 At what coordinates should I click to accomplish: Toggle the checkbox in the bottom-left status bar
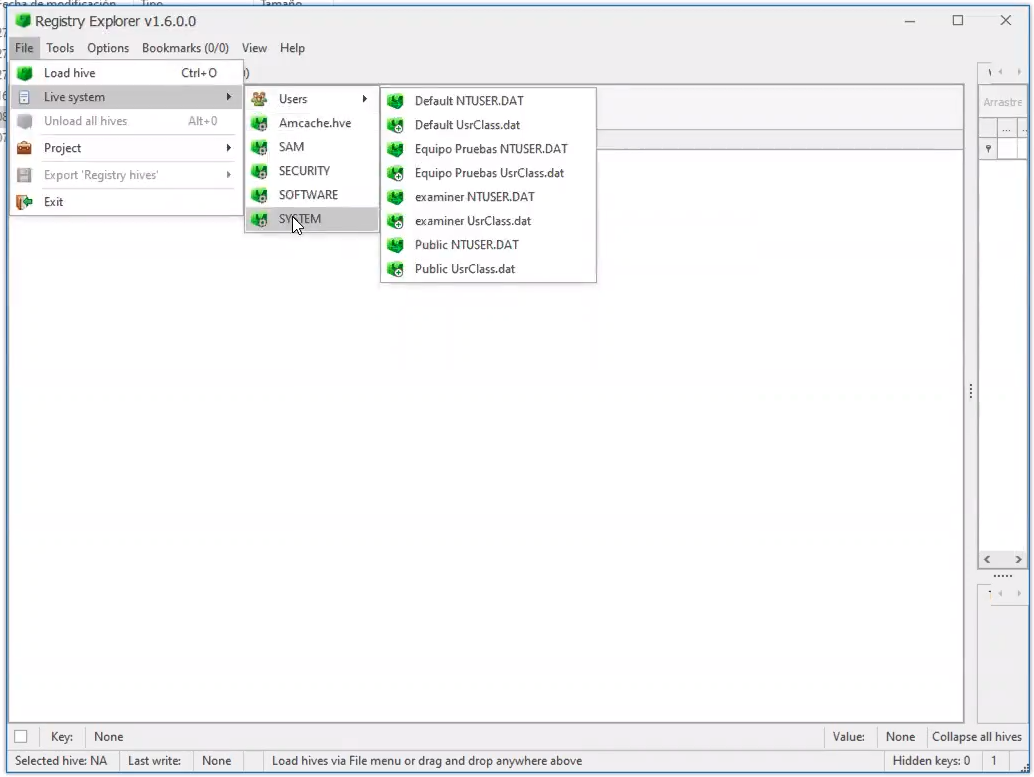point(21,736)
